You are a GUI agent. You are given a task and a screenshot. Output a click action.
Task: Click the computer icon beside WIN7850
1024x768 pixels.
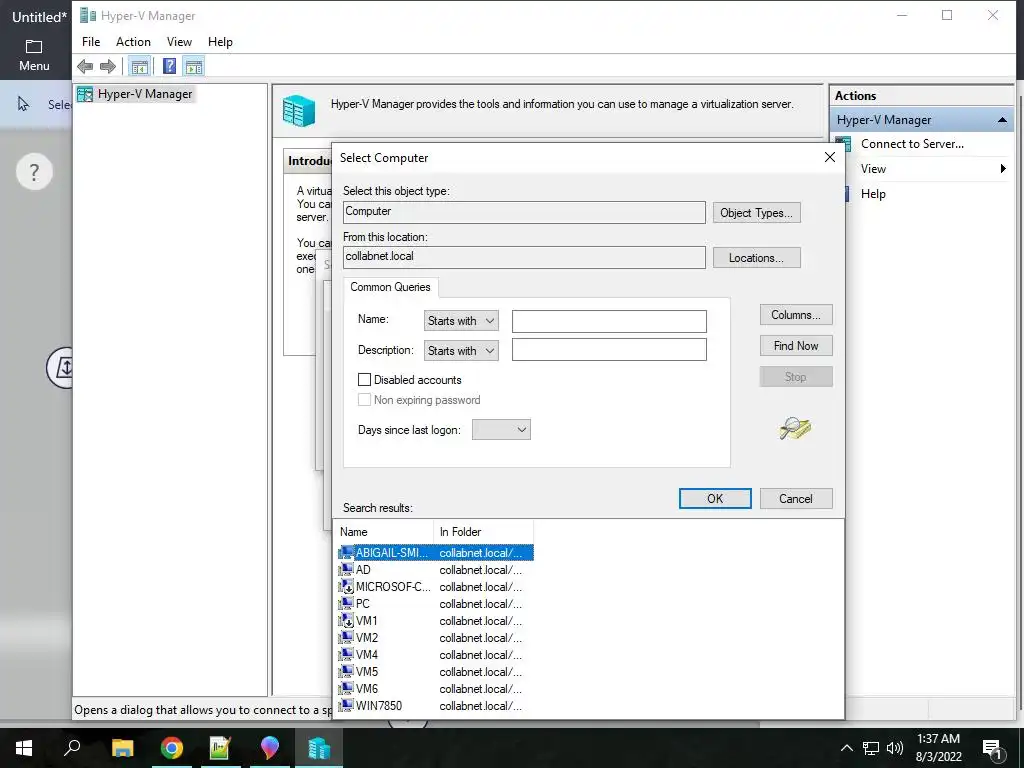click(x=346, y=705)
